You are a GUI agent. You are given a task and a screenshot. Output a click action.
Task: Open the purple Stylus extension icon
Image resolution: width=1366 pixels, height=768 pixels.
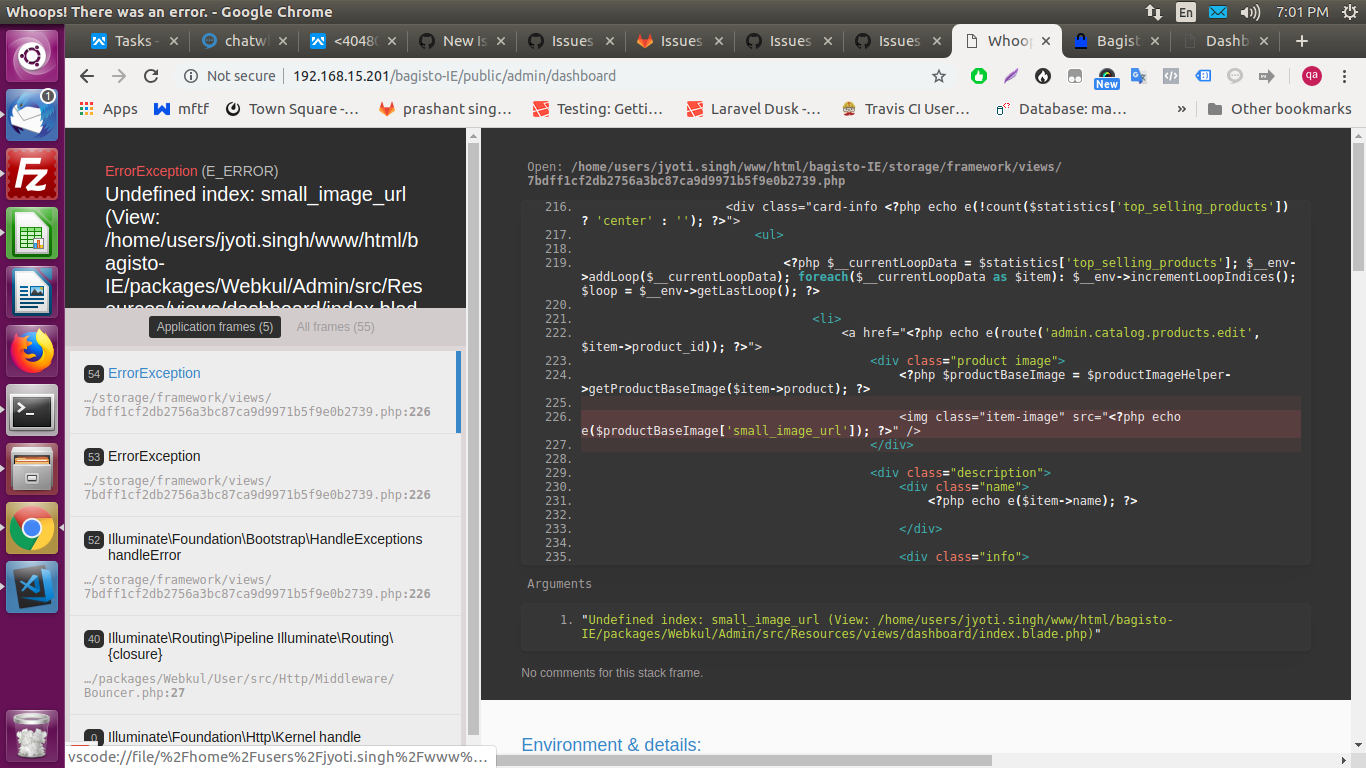(x=1009, y=76)
